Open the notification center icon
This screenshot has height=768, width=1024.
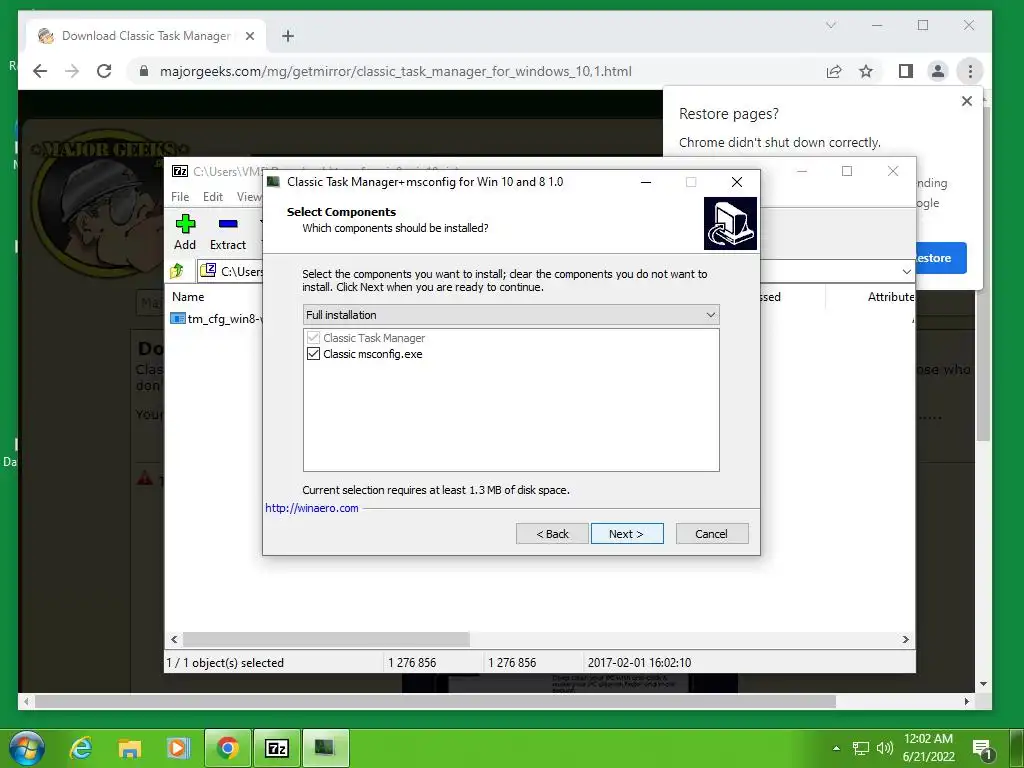(983, 749)
